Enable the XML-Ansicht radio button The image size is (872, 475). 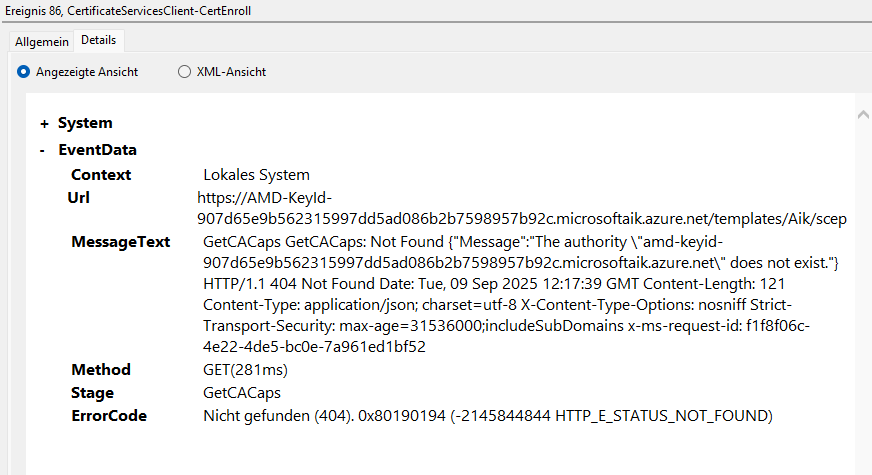coord(184,72)
